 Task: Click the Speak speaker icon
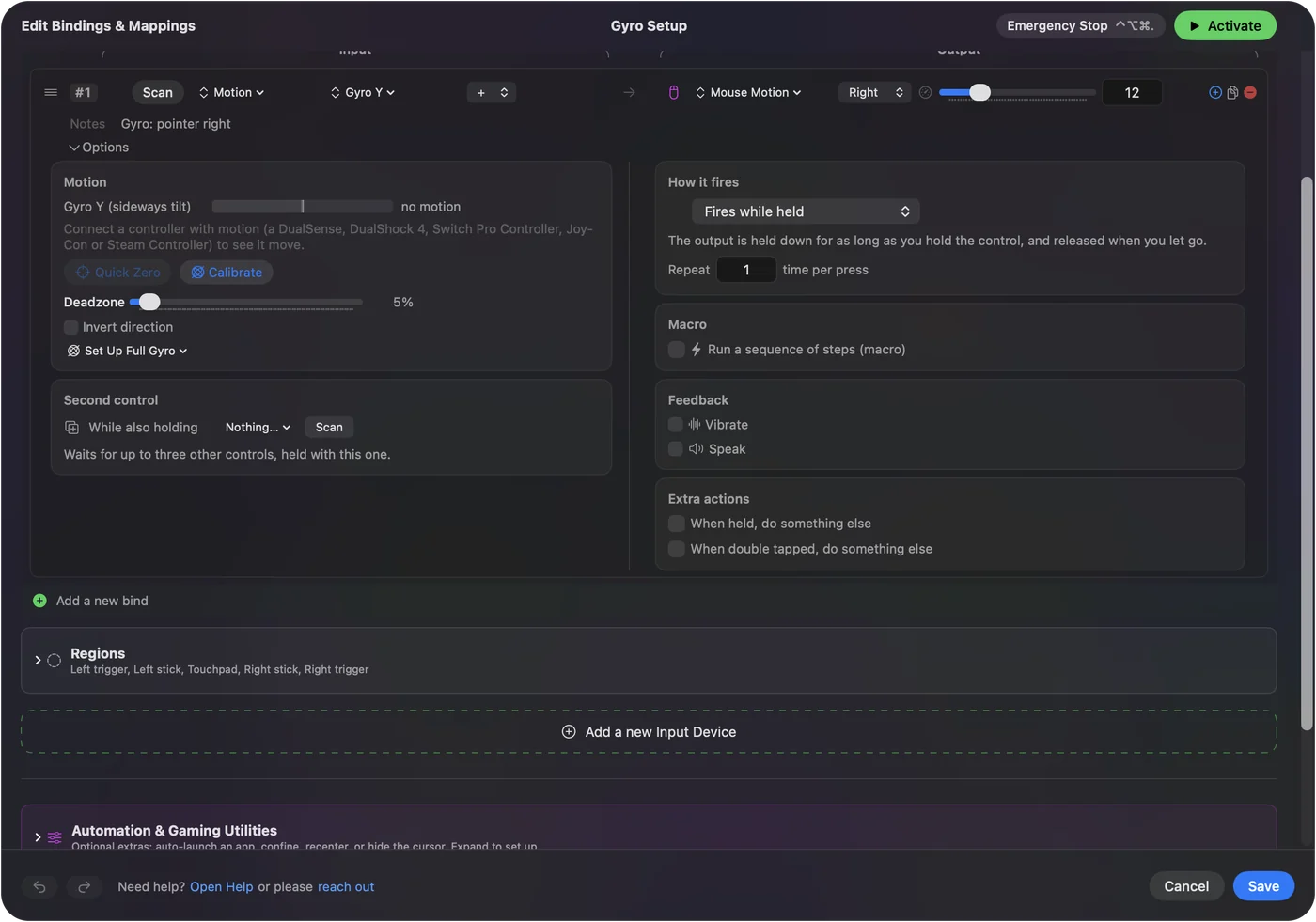[696, 449]
